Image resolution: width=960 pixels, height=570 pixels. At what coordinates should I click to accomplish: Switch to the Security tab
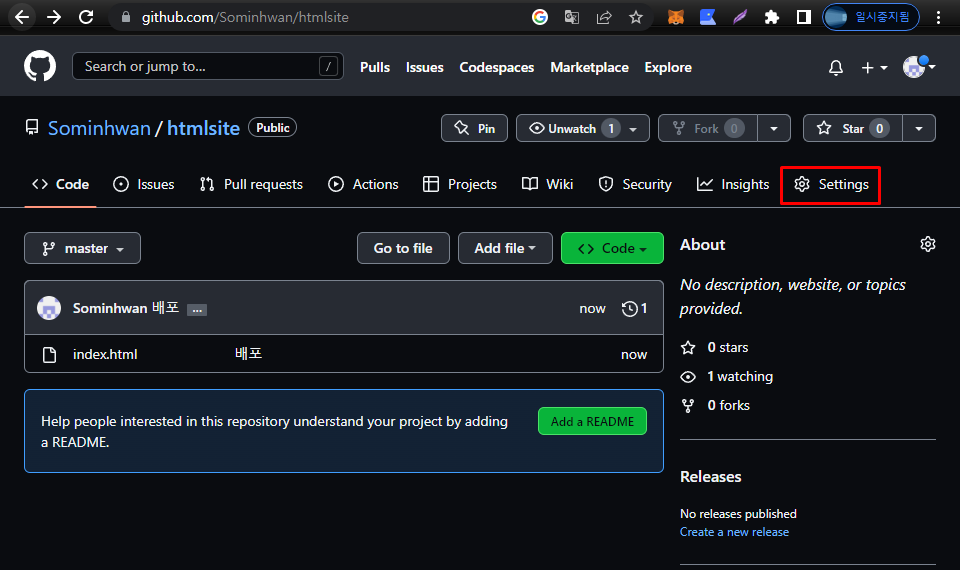pos(635,184)
